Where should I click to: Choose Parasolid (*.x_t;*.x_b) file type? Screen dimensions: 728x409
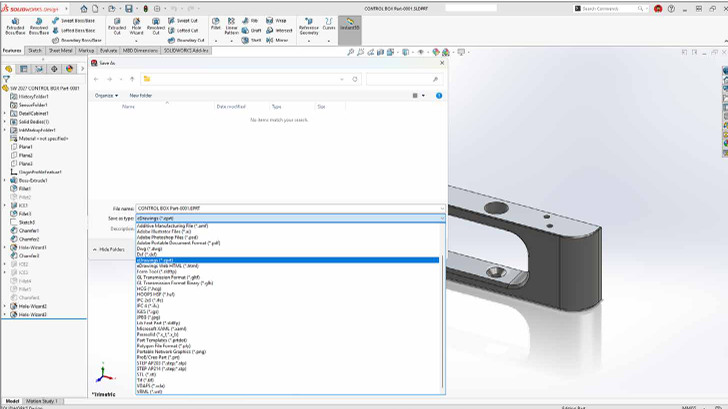[287, 334]
